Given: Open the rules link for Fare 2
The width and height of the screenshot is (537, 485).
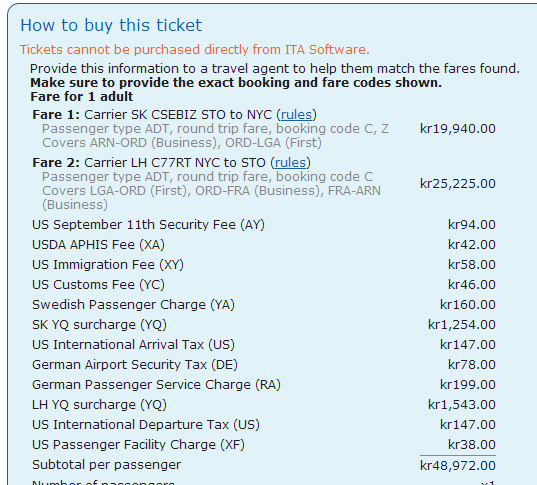Looking at the screenshot, I should point(290,163).
